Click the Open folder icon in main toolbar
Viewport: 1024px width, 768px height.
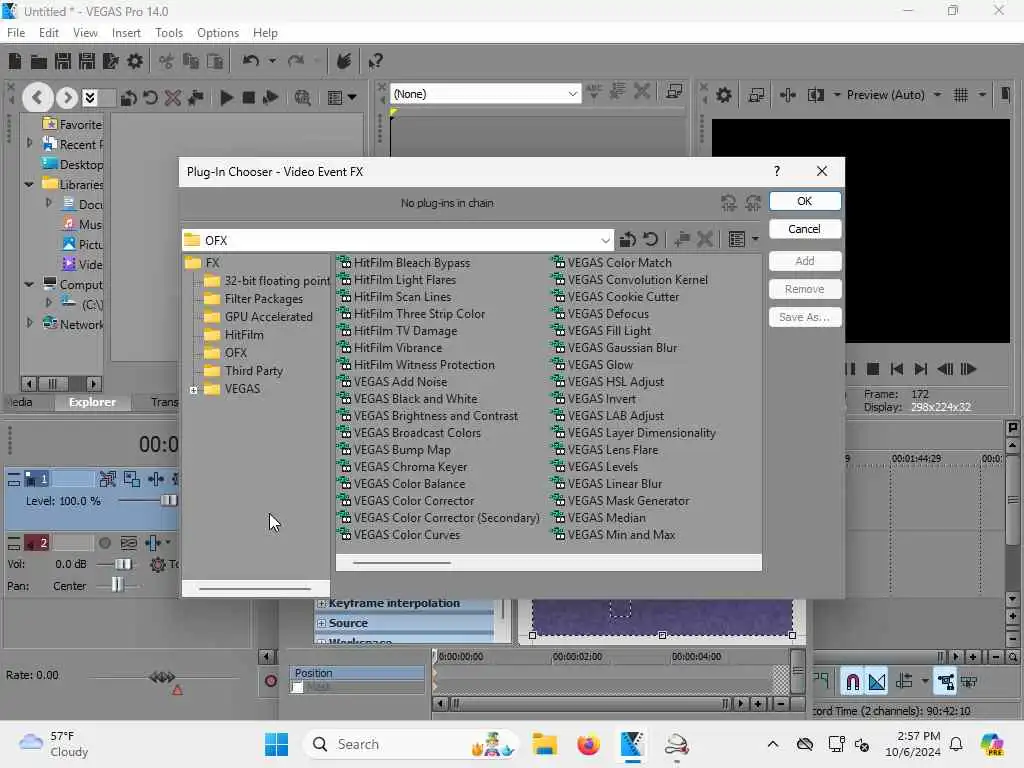(x=39, y=61)
